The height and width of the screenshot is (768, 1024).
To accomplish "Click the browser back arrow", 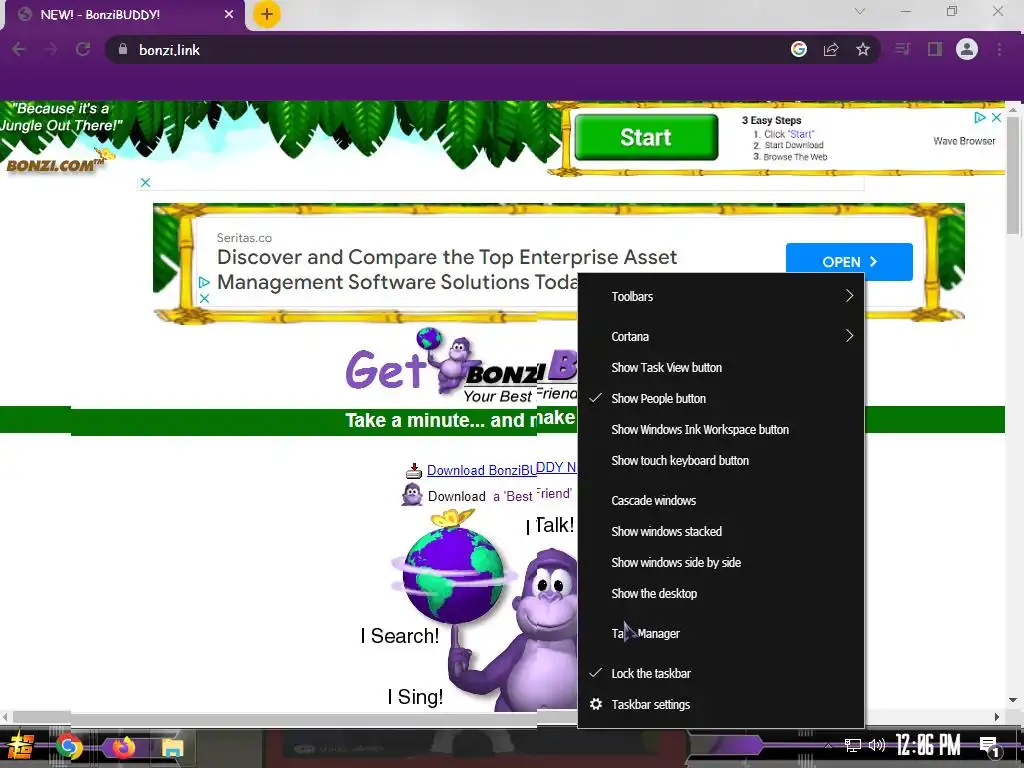I will [18, 50].
